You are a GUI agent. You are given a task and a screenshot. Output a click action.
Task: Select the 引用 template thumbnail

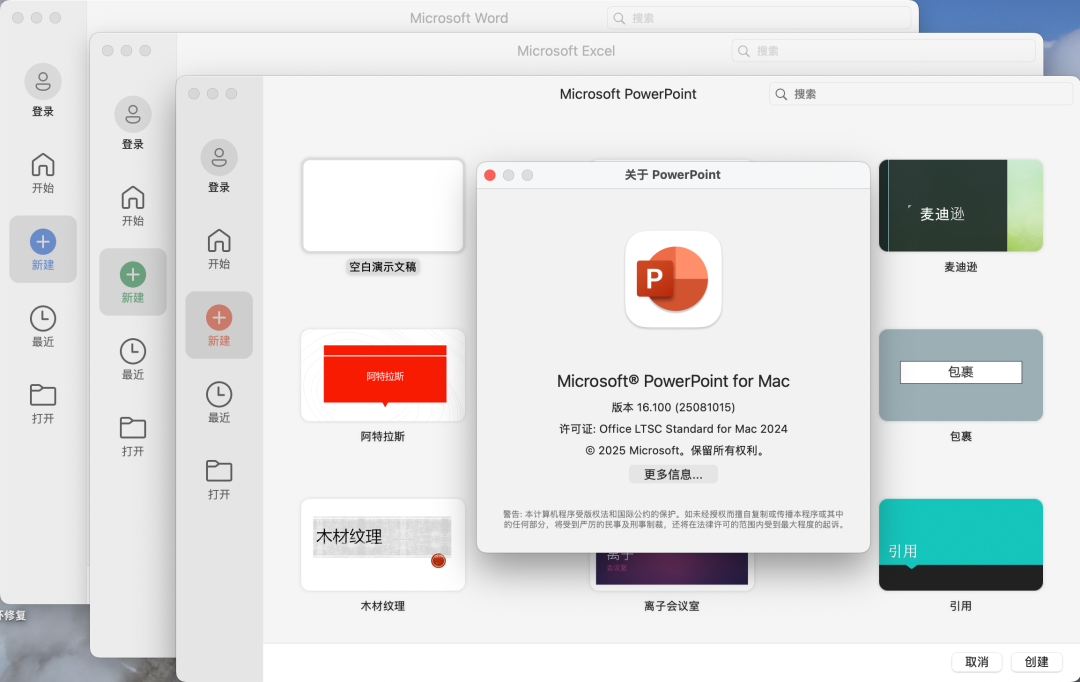[961, 544]
